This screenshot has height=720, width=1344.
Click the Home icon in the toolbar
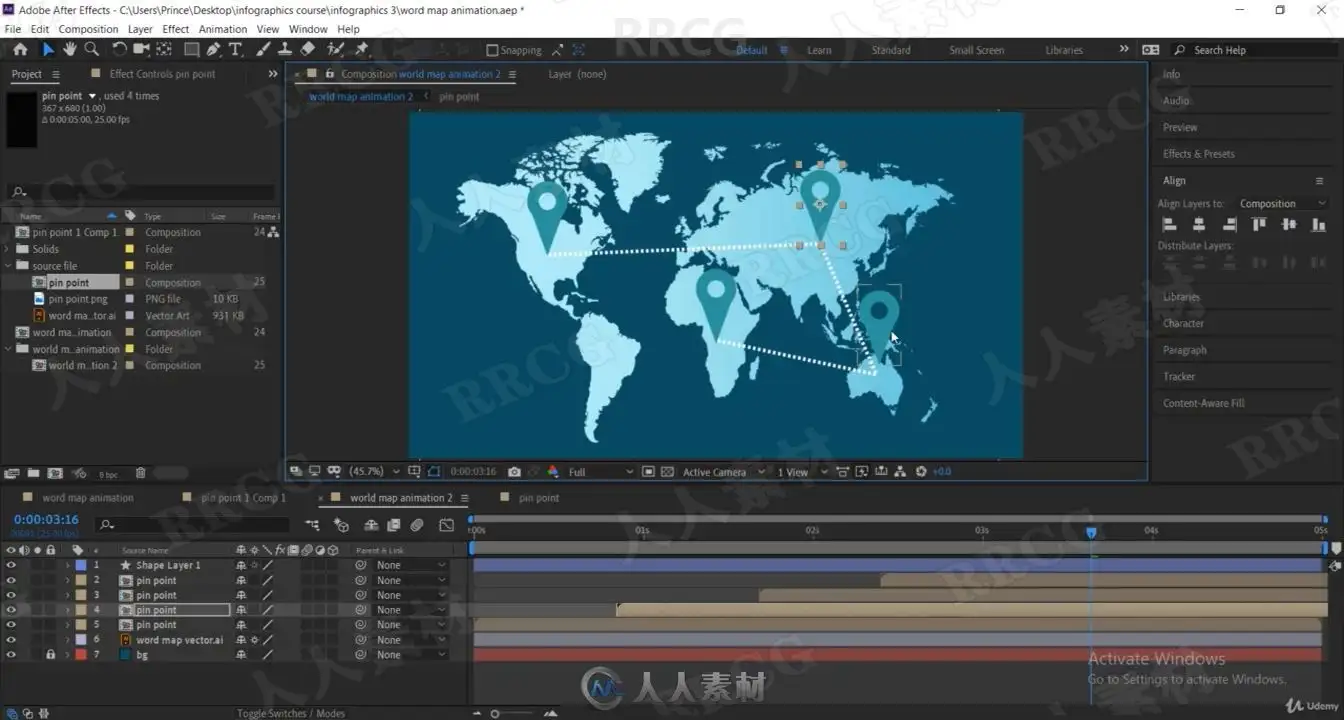click(x=20, y=49)
